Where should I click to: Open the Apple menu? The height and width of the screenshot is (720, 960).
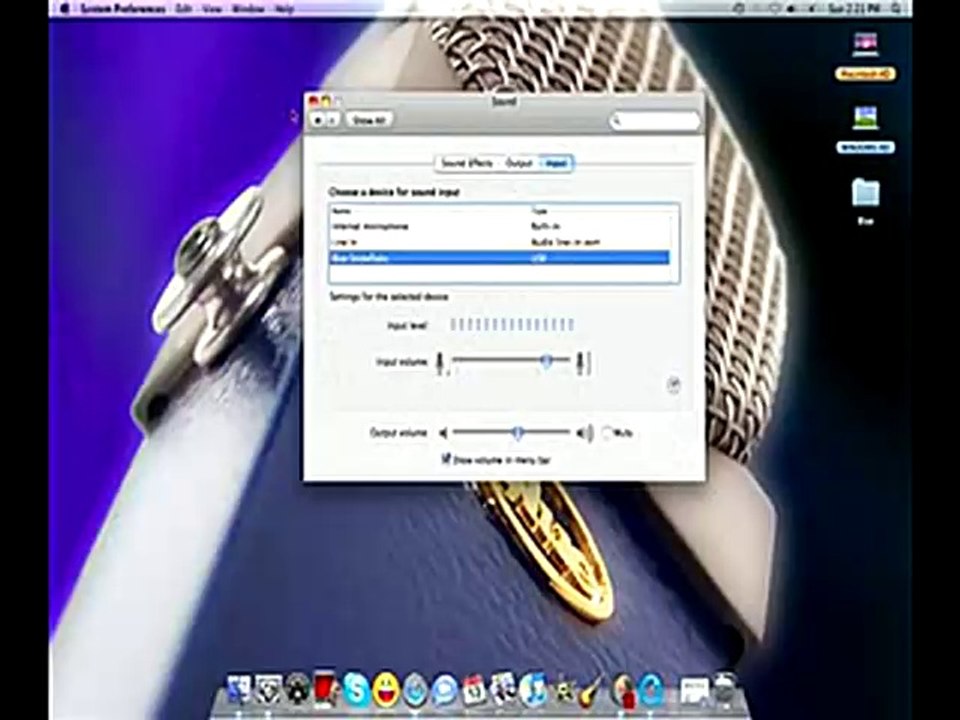tap(64, 8)
